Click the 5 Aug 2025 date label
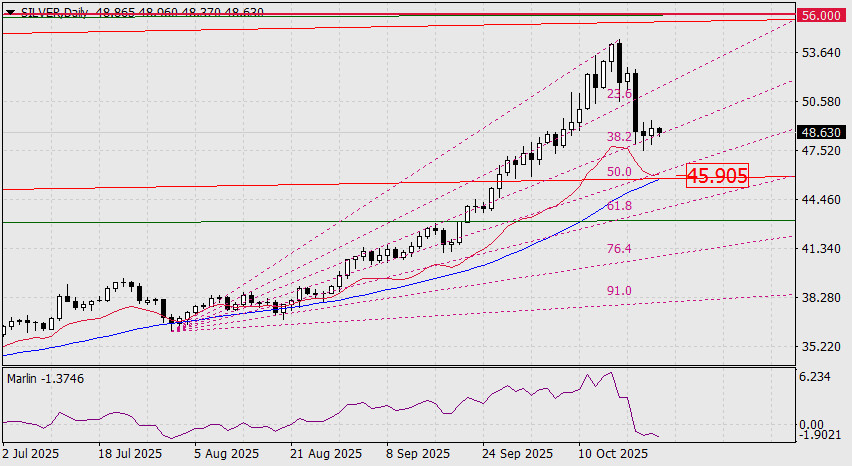 (x=227, y=454)
